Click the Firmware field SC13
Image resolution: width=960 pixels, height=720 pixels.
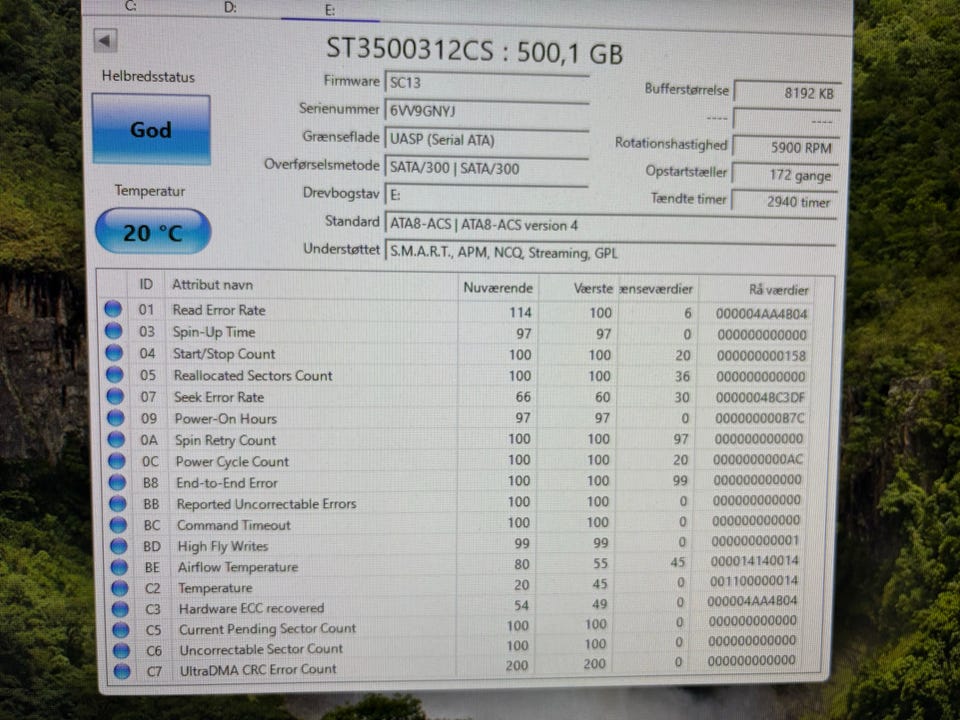click(x=487, y=82)
